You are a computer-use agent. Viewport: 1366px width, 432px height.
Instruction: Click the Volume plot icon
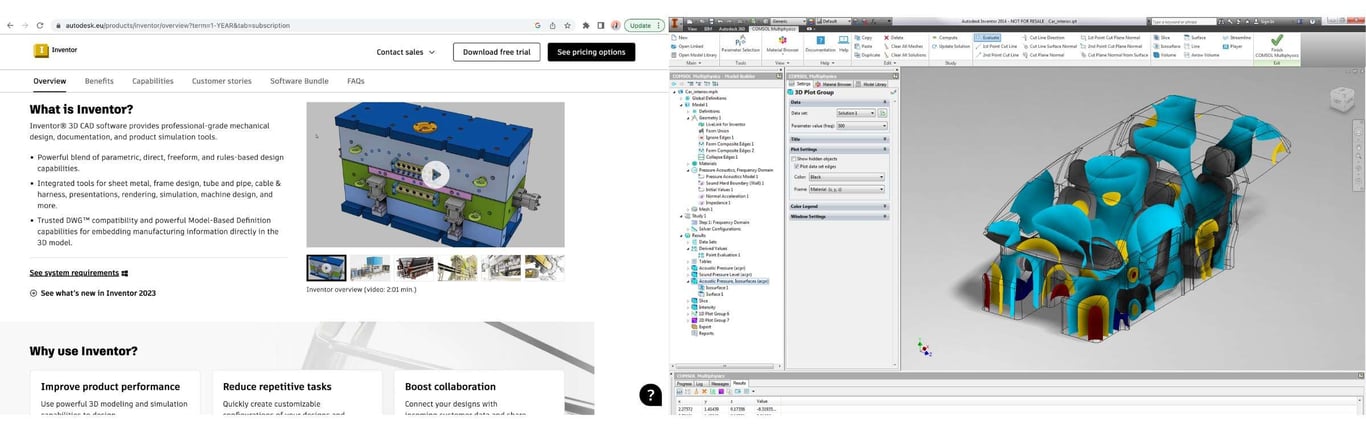coord(1155,55)
